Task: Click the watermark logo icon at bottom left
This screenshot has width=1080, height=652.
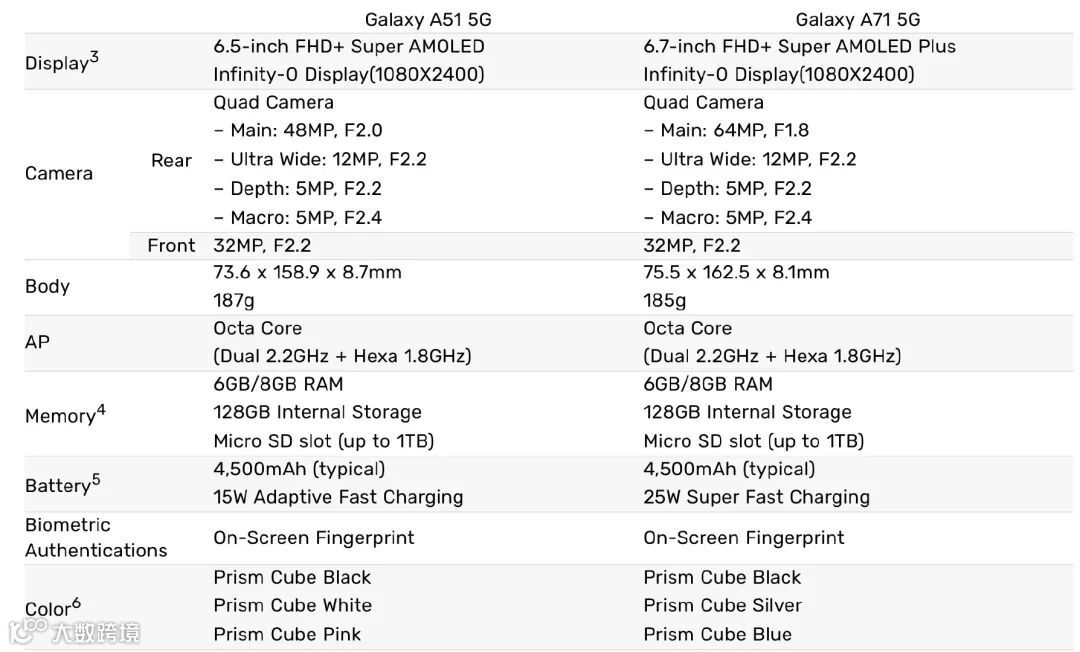Action: pyautogui.click(x=28, y=629)
